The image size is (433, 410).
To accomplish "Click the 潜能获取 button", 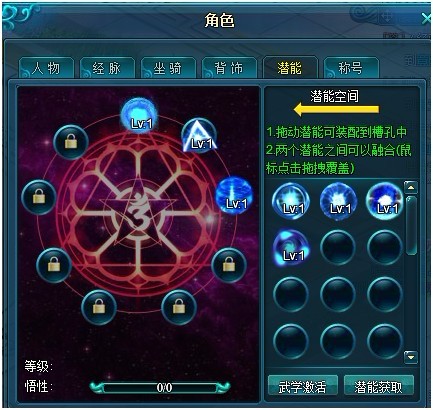I will tap(378, 387).
